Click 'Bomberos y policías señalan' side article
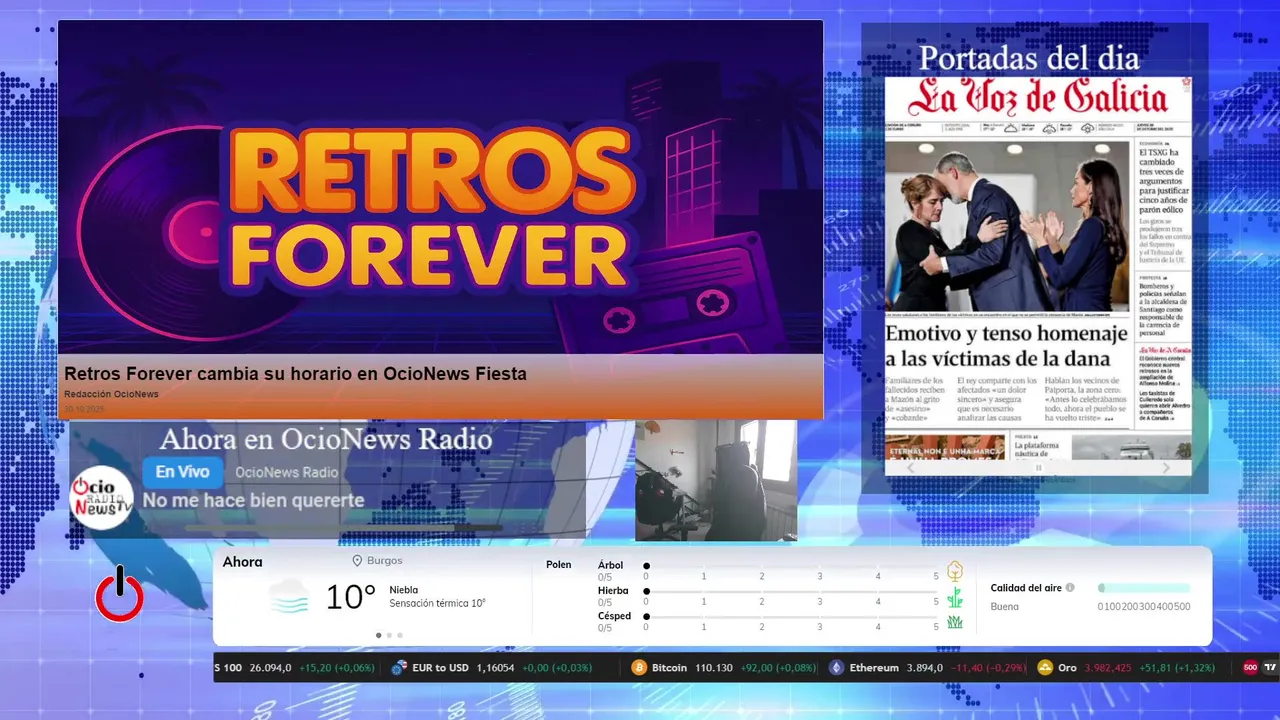 pyautogui.click(x=1165, y=310)
